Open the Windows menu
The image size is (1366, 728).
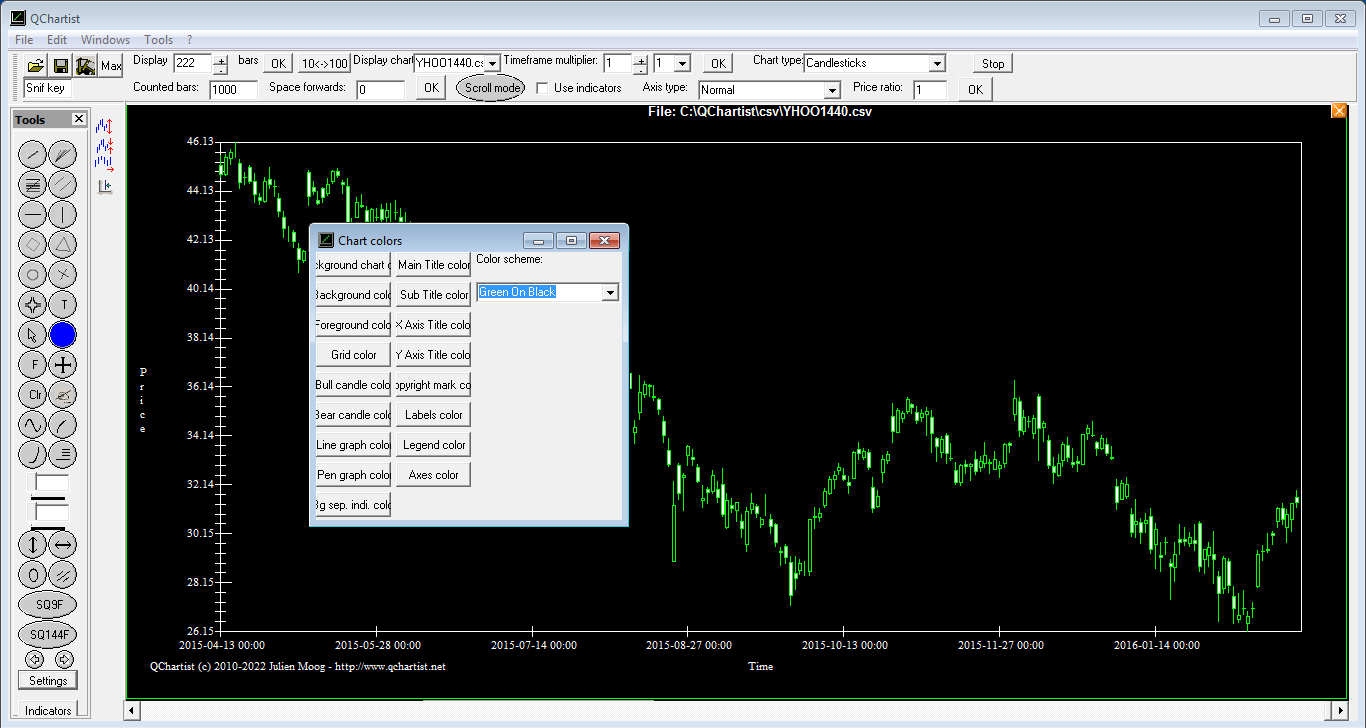click(105, 40)
